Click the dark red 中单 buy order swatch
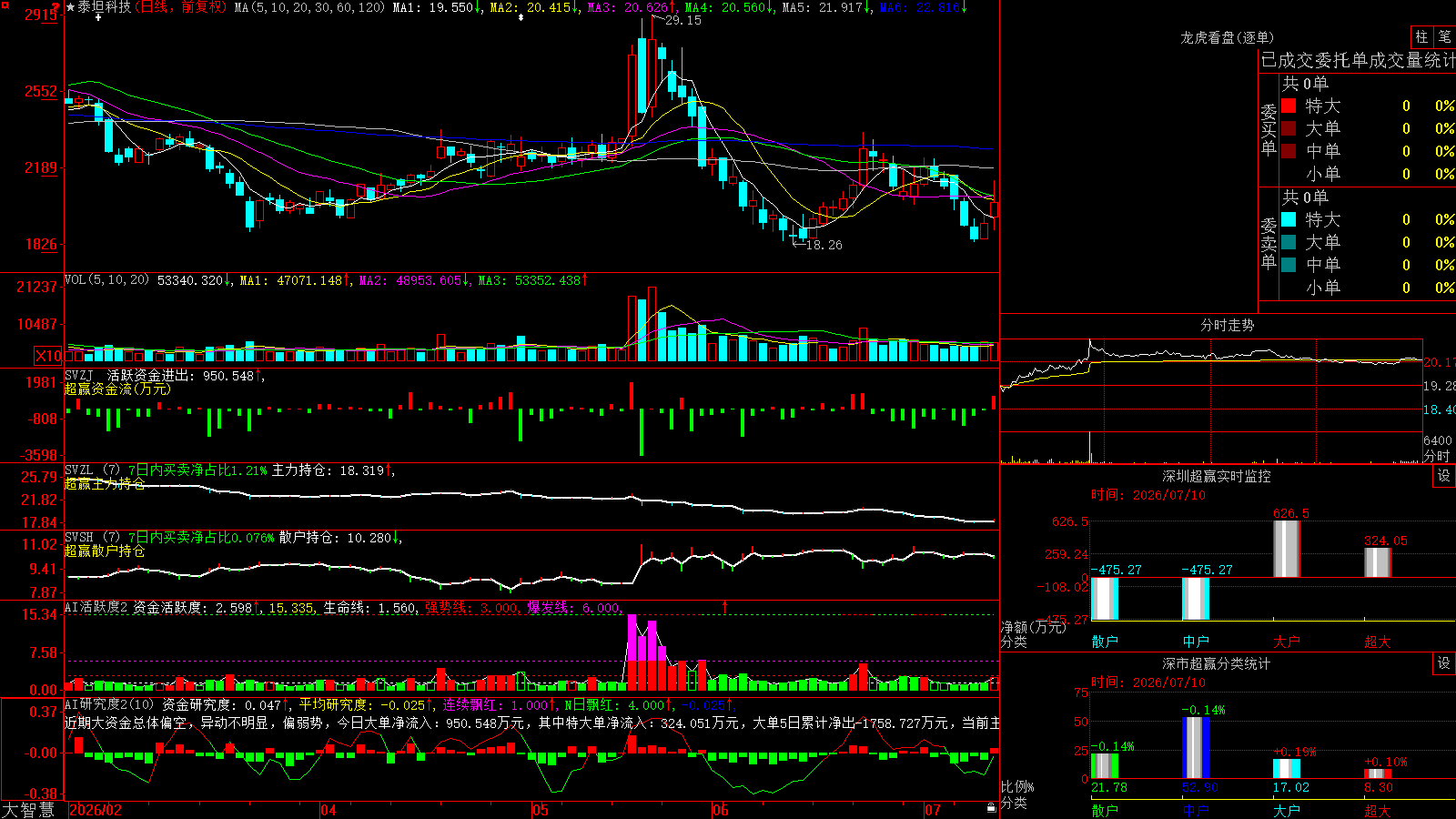This screenshot has width=1456, height=819. (x=1289, y=151)
